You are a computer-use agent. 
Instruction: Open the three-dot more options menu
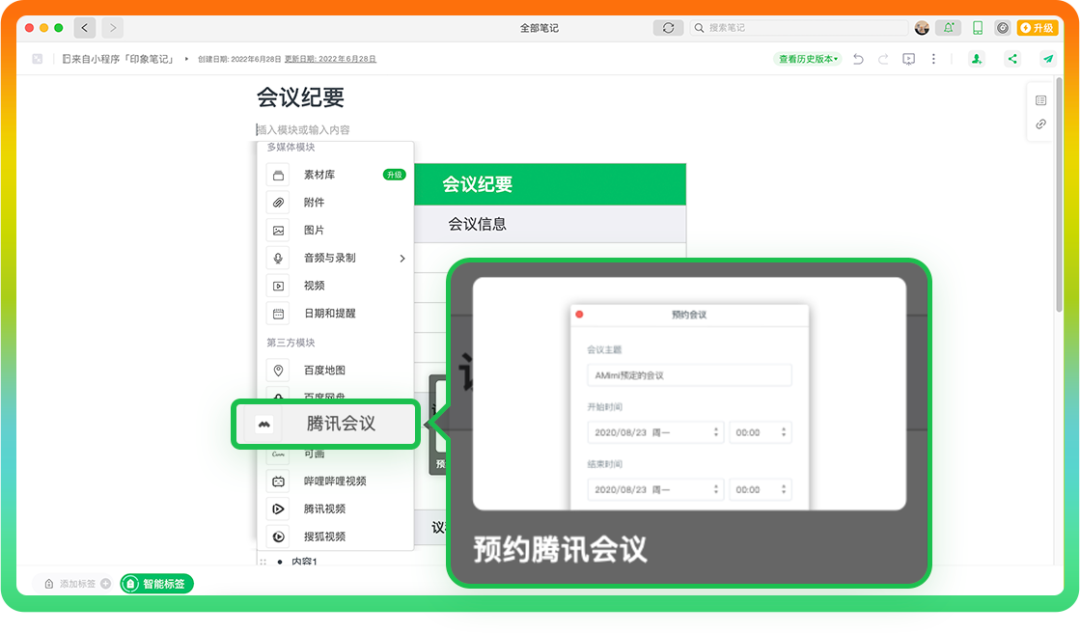[933, 59]
